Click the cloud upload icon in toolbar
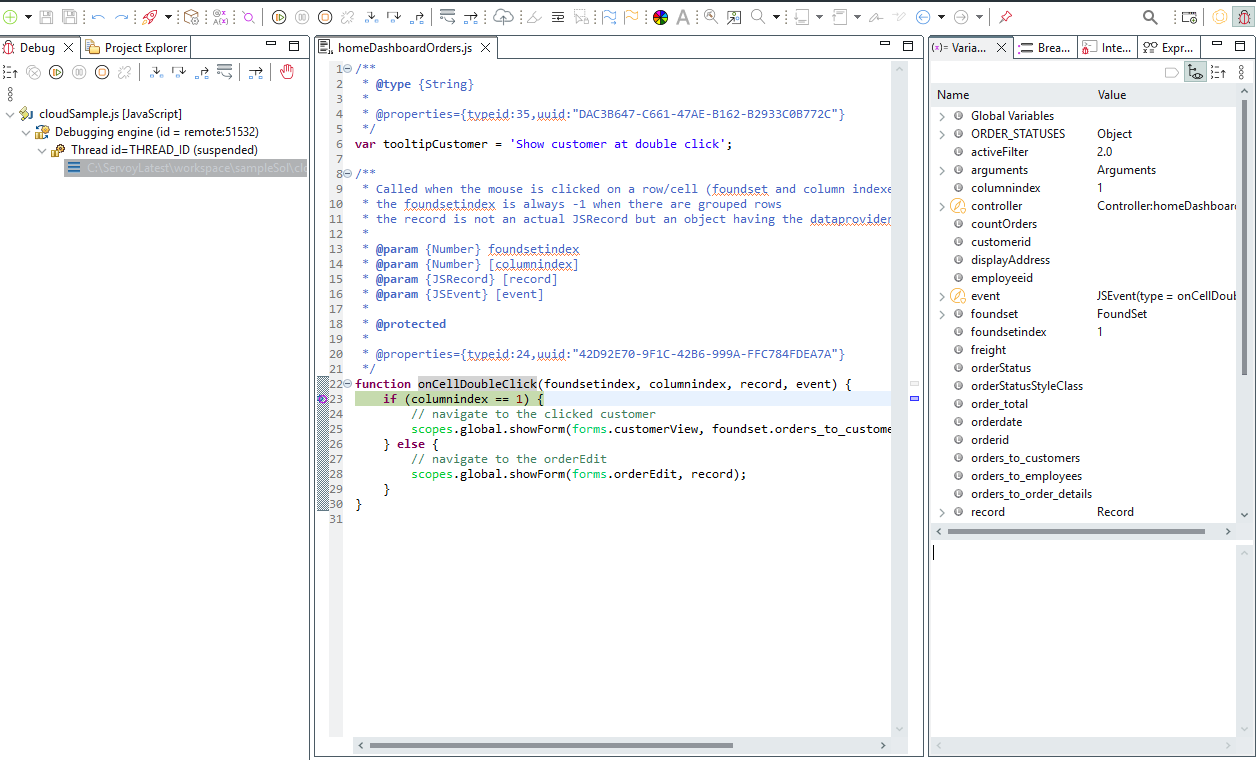Viewport: 1256px width, 760px height. click(x=504, y=17)
